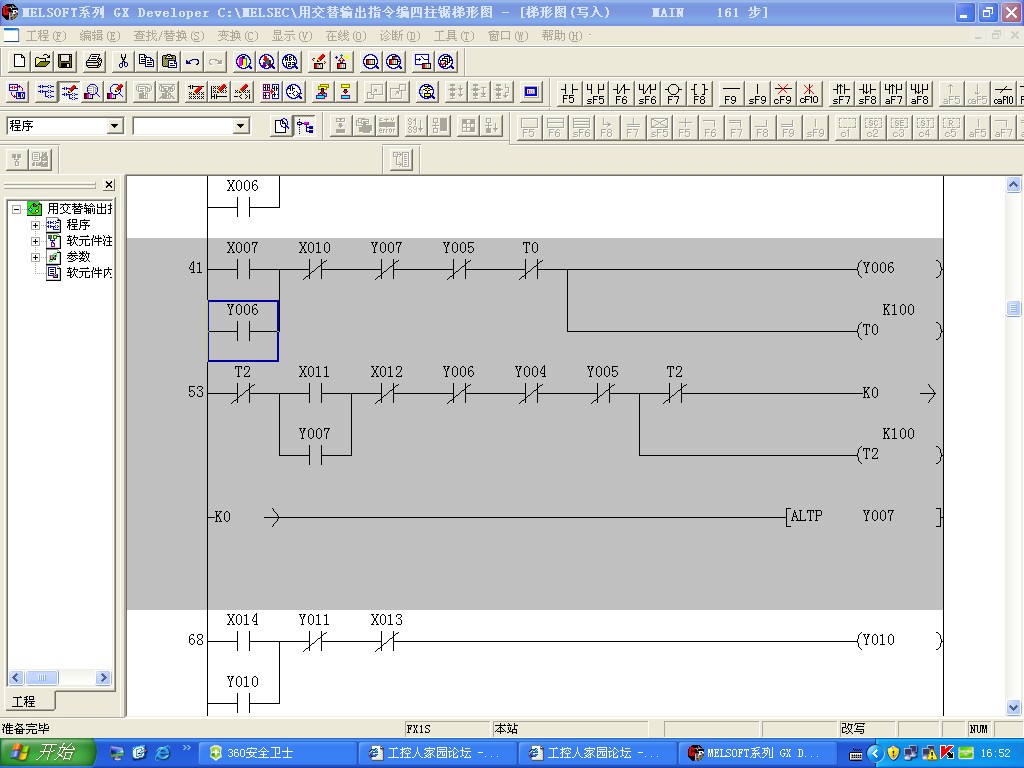Toggle write mode ladder button
Image resolution: width=1024 pixels, height=768 pixels.
tap(69, 93)
